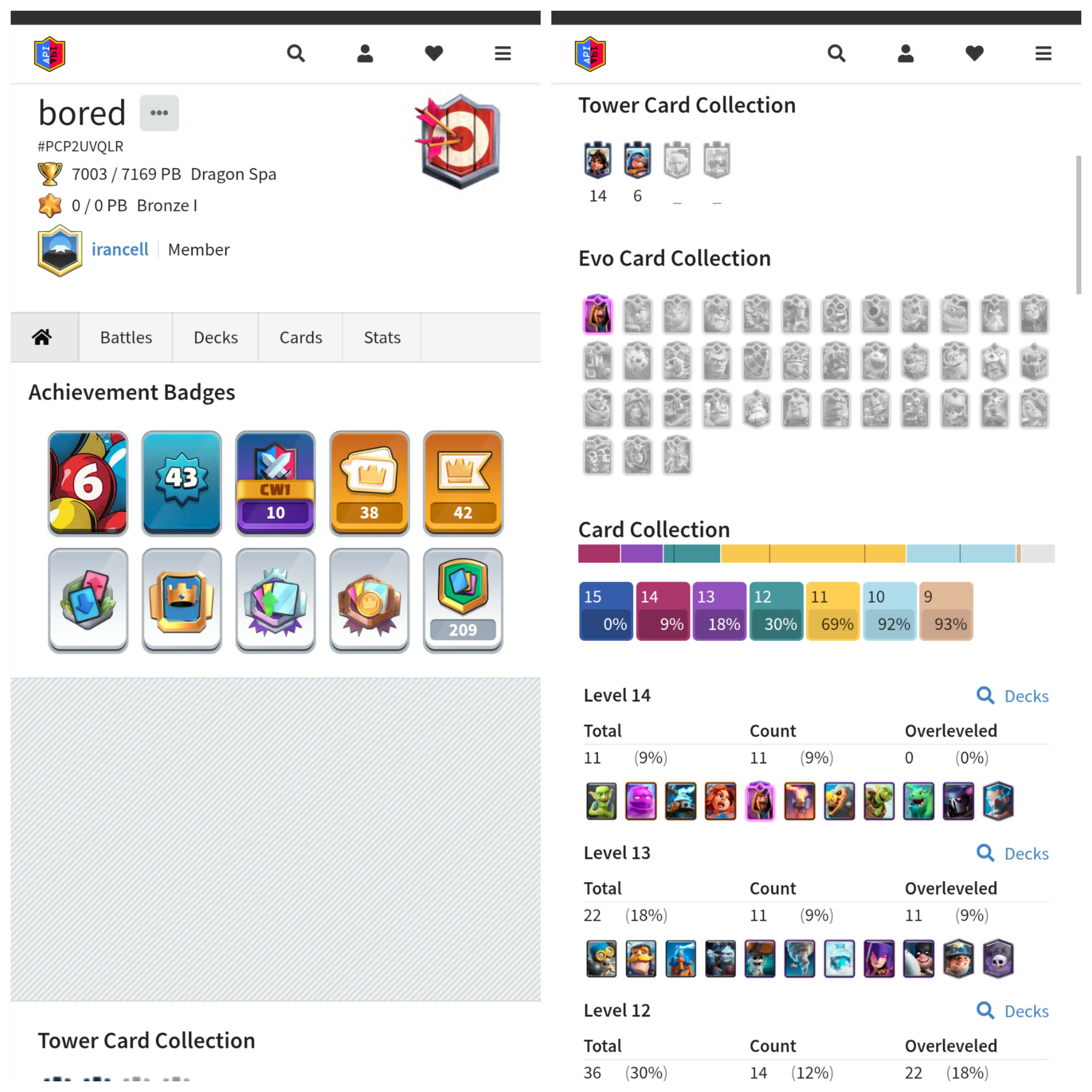Open the Cards tab

coord(301,337)
